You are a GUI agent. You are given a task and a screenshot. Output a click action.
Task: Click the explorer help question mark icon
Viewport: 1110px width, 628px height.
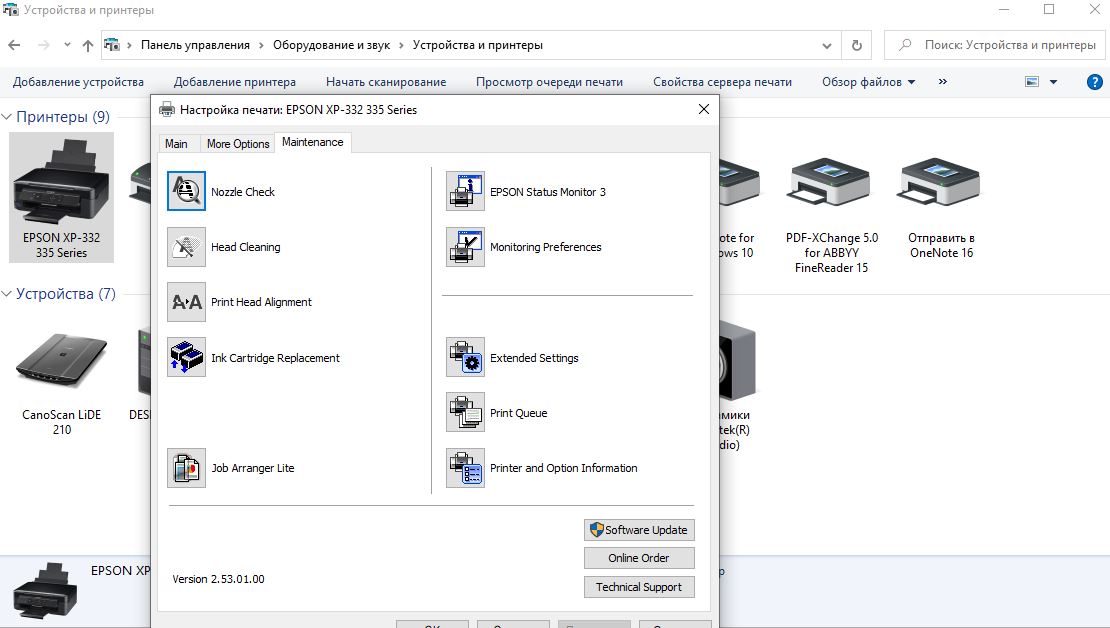pyautogui.click(x=1094, y=82)
